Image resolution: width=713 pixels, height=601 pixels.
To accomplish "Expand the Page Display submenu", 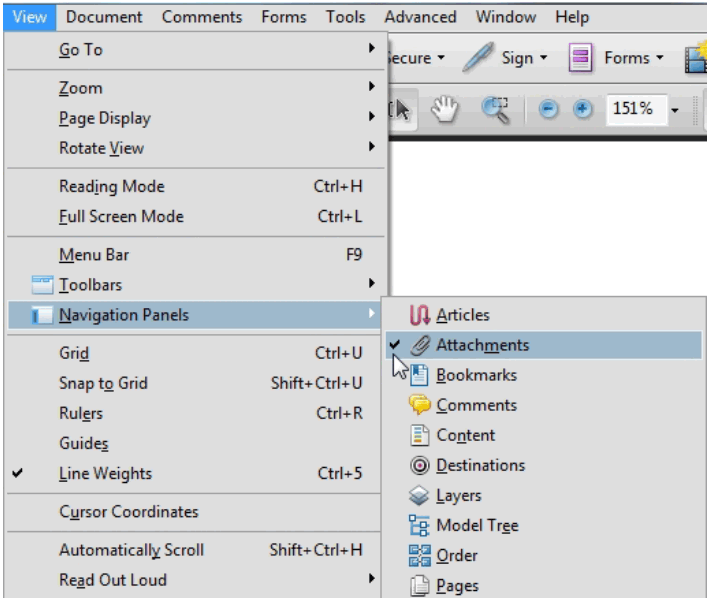I will (105, 118).
